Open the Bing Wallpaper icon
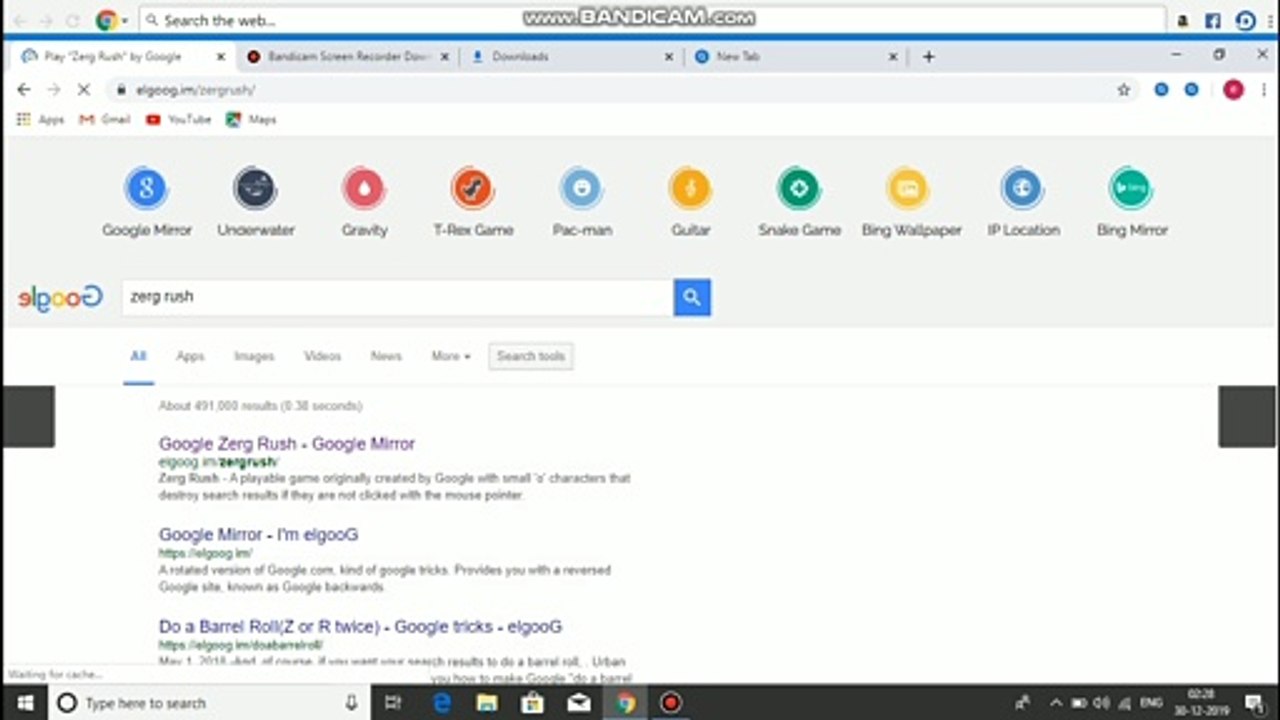The height and width of the screenshot is (720, 1280). 908,188
